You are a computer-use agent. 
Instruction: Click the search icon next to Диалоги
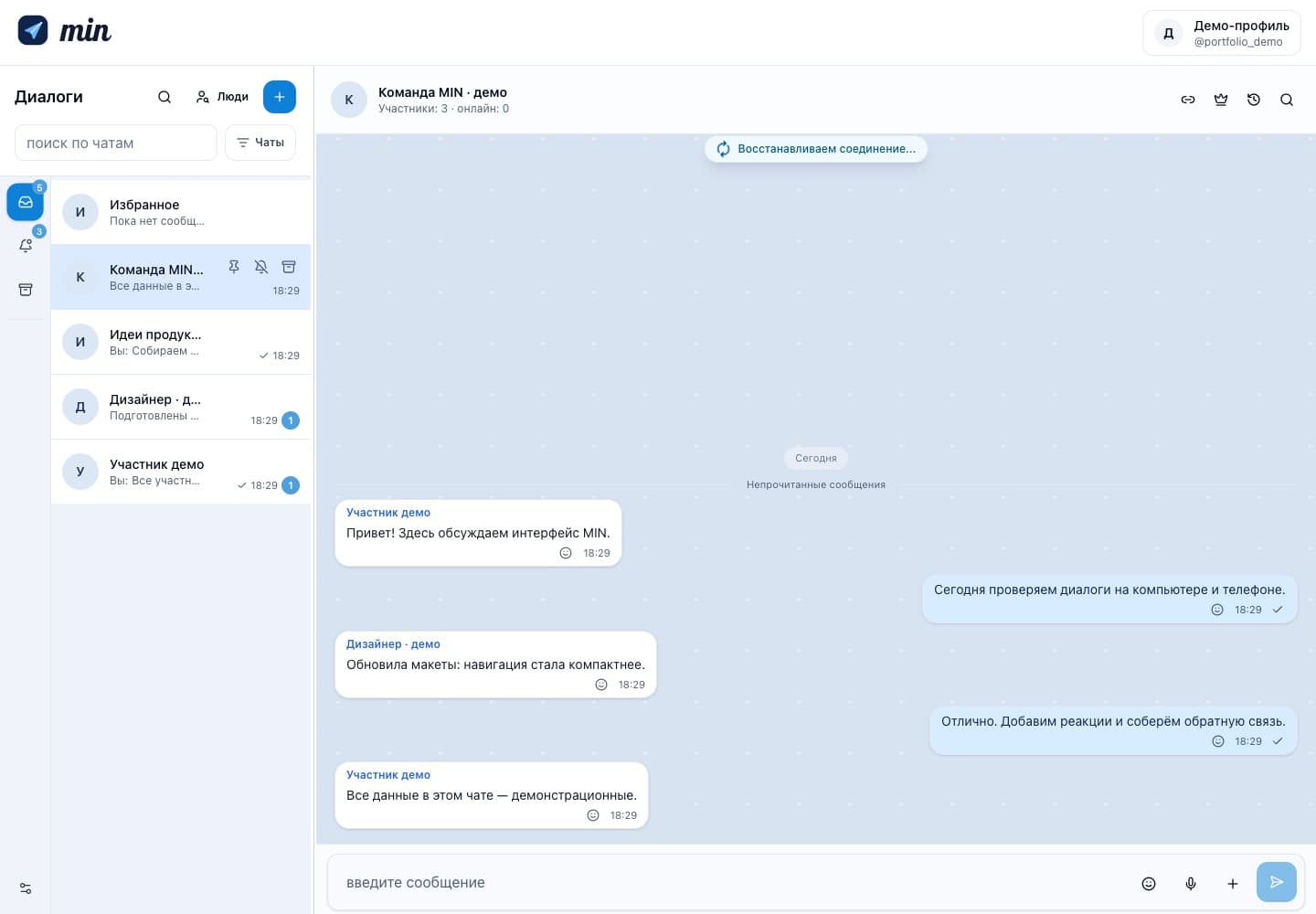click(x=164, y=97)
